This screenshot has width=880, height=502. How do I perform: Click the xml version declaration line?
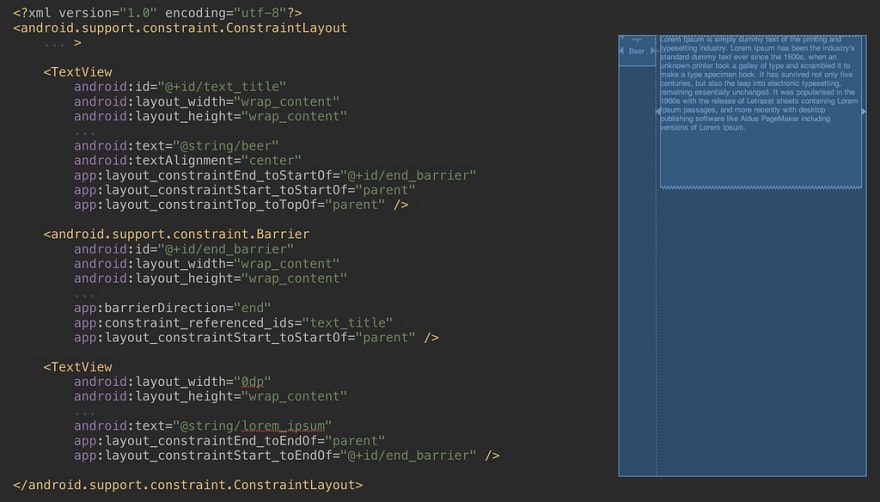(x=157, y=13)
